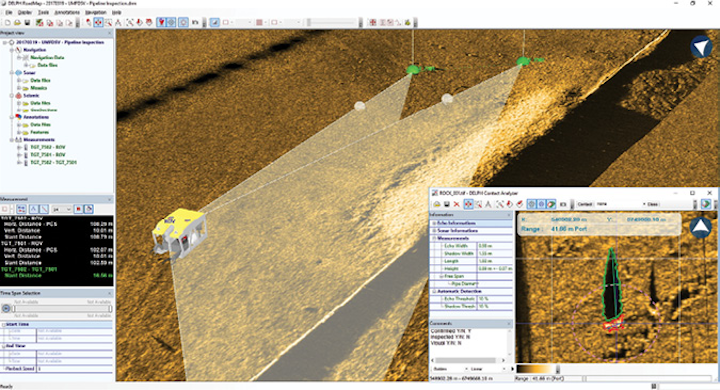Viewport: 720px width, 390px height.
Task: Click the red stop icon in Measurement toolbar
Action: point(79,209)
